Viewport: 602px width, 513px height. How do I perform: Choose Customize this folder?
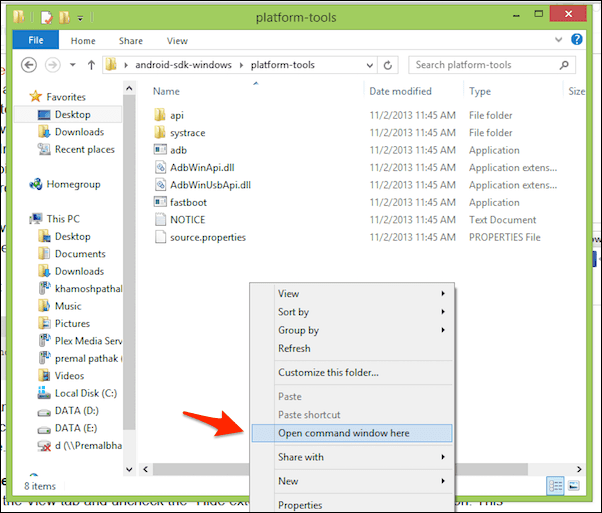(x=352, y=372)
